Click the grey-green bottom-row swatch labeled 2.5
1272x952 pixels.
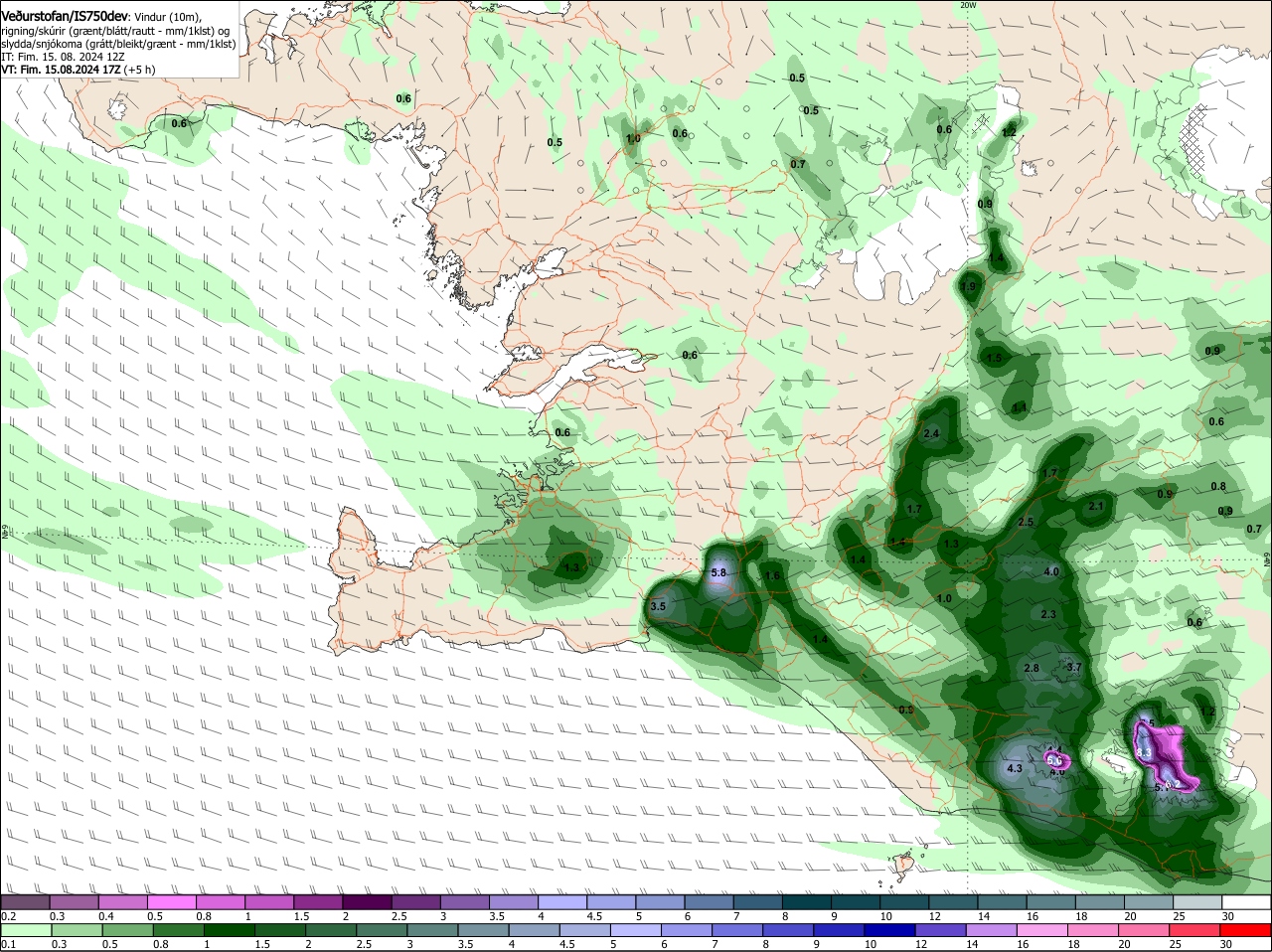pos(382,931)
